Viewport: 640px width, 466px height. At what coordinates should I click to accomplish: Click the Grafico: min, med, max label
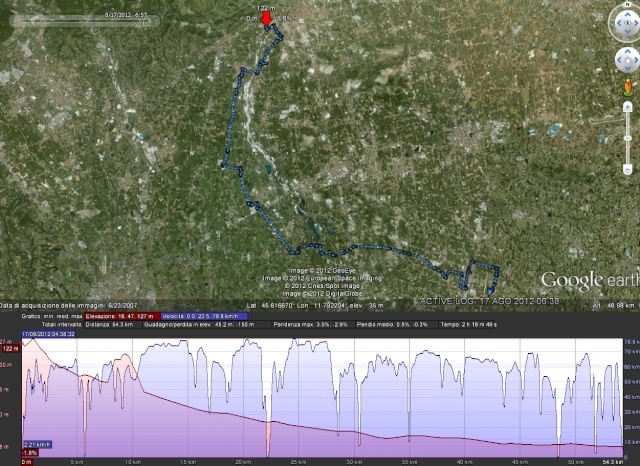[52, 316]
